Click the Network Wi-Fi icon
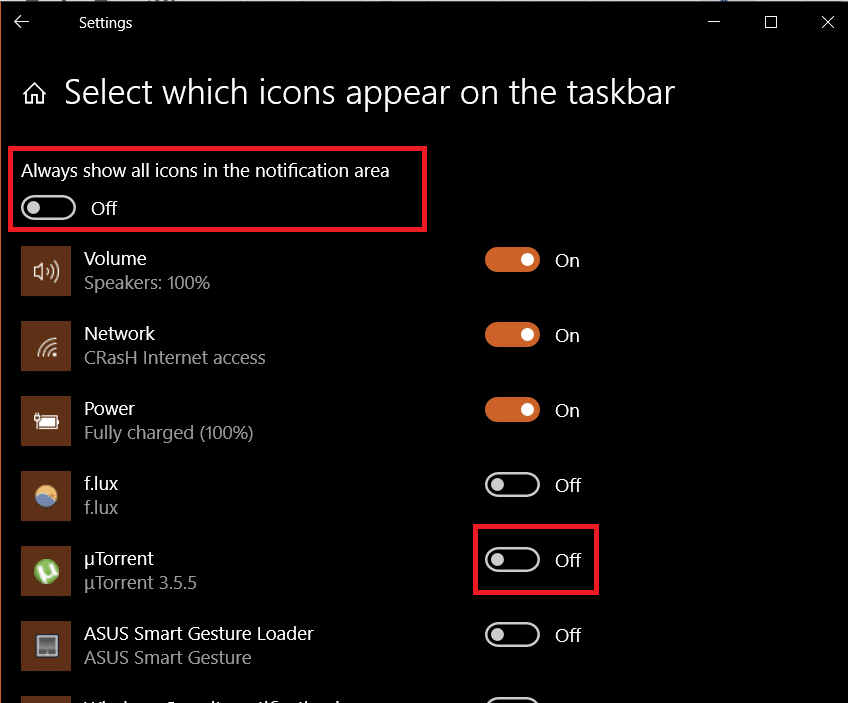 [x=46, y=346]
